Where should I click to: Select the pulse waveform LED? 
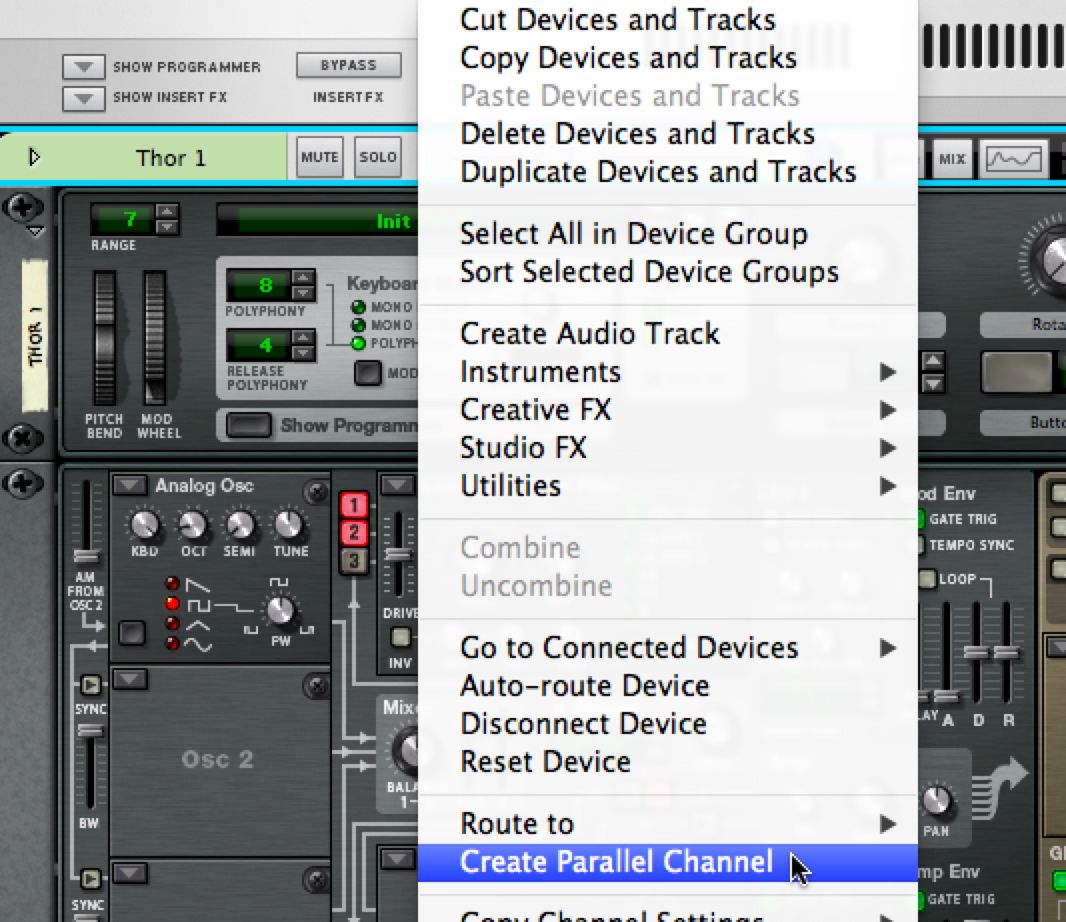click(x=173, y=604)
